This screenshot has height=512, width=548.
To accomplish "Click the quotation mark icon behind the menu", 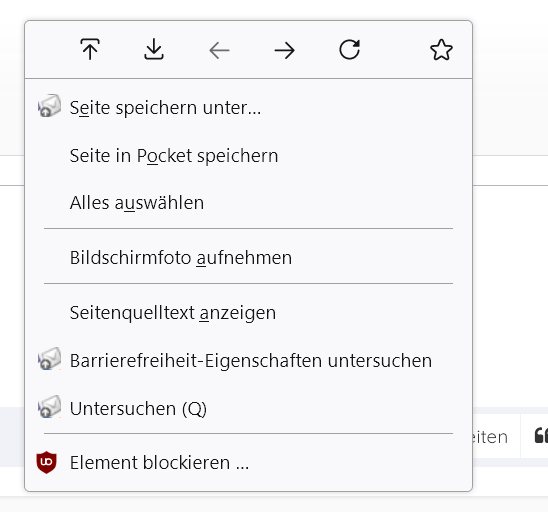I will pyautogui.click(x=541, y=436).
